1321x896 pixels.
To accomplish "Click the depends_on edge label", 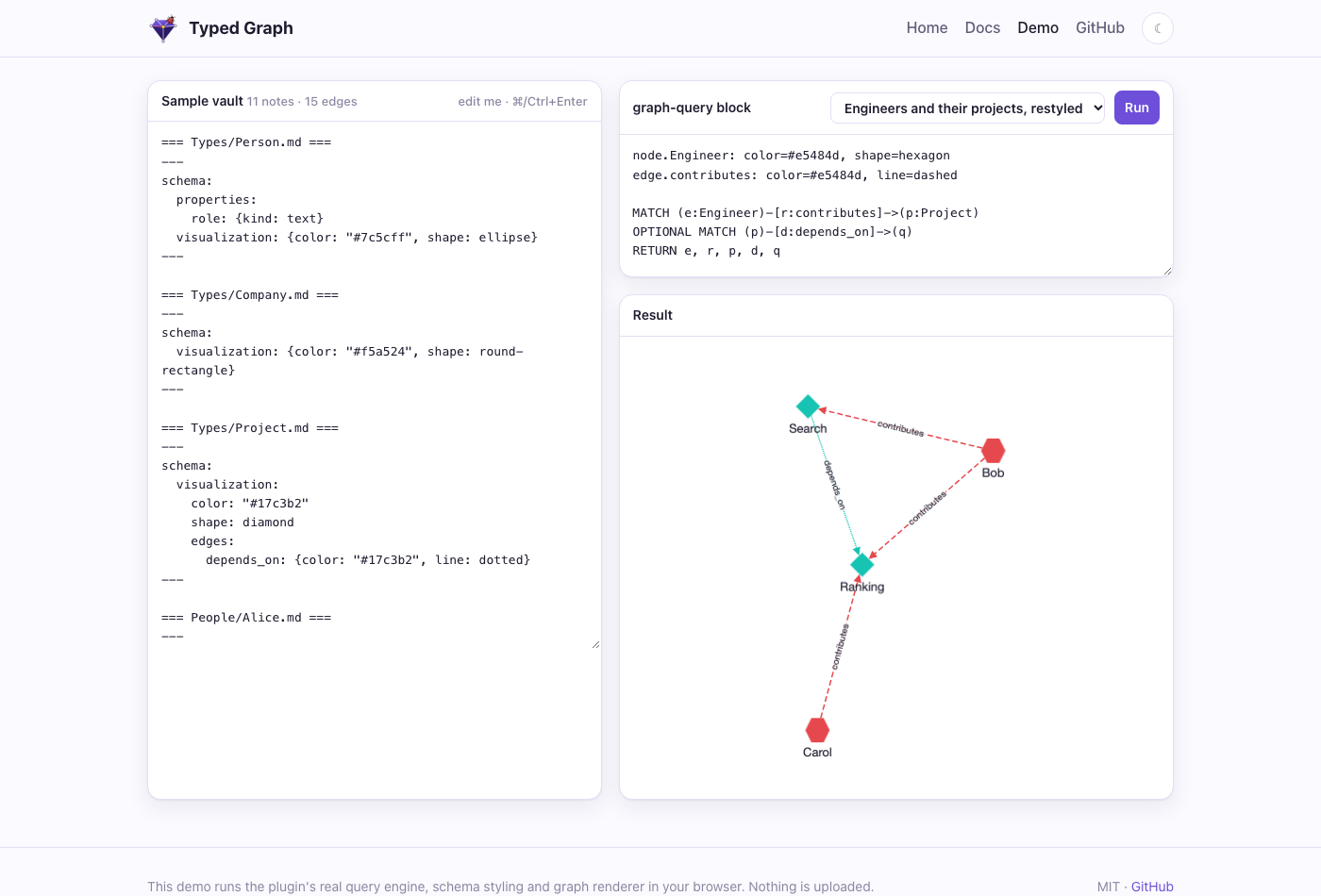I will pos(835,485).
